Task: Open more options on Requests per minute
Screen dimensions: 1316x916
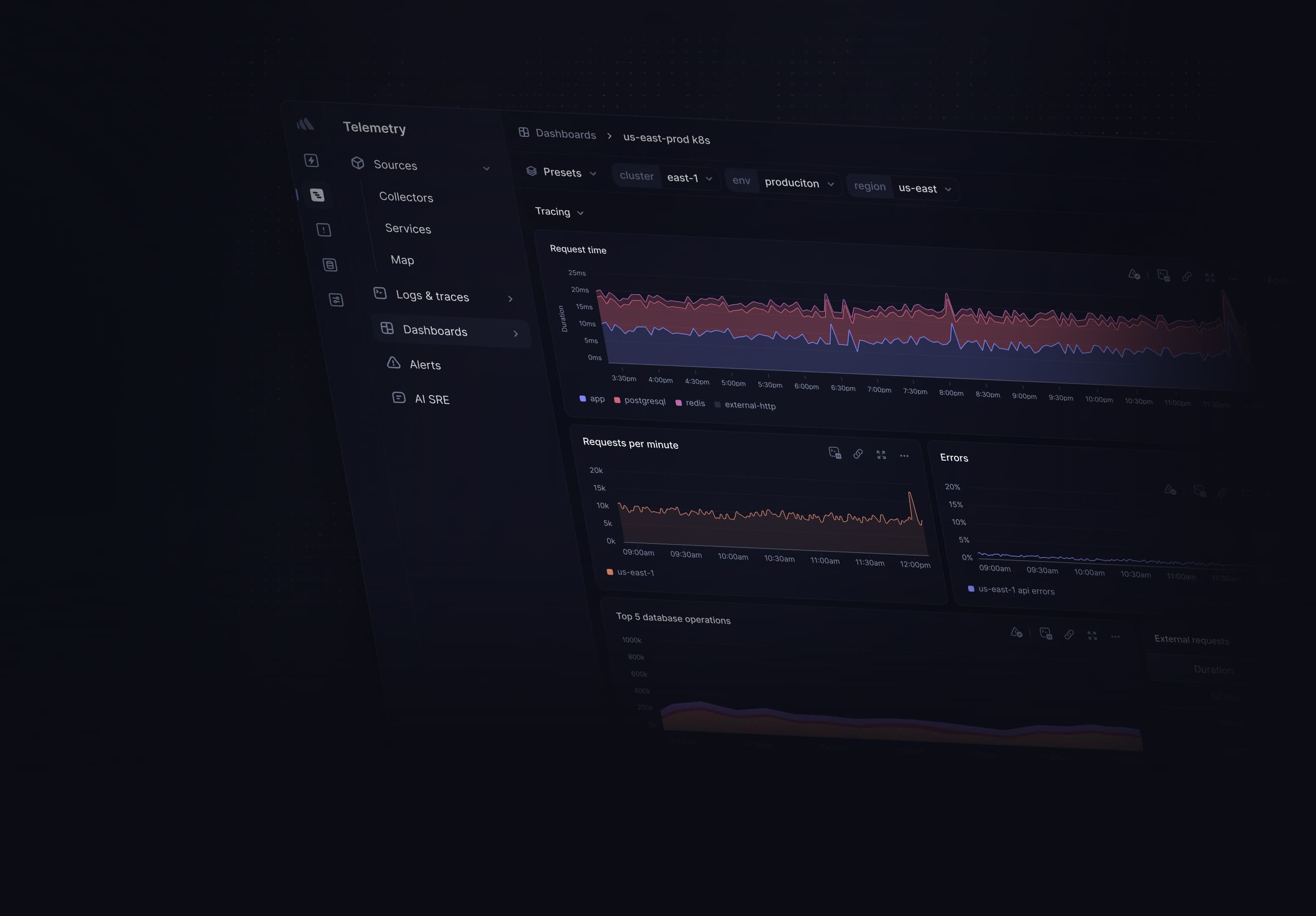Action: (x=904, y=456)
